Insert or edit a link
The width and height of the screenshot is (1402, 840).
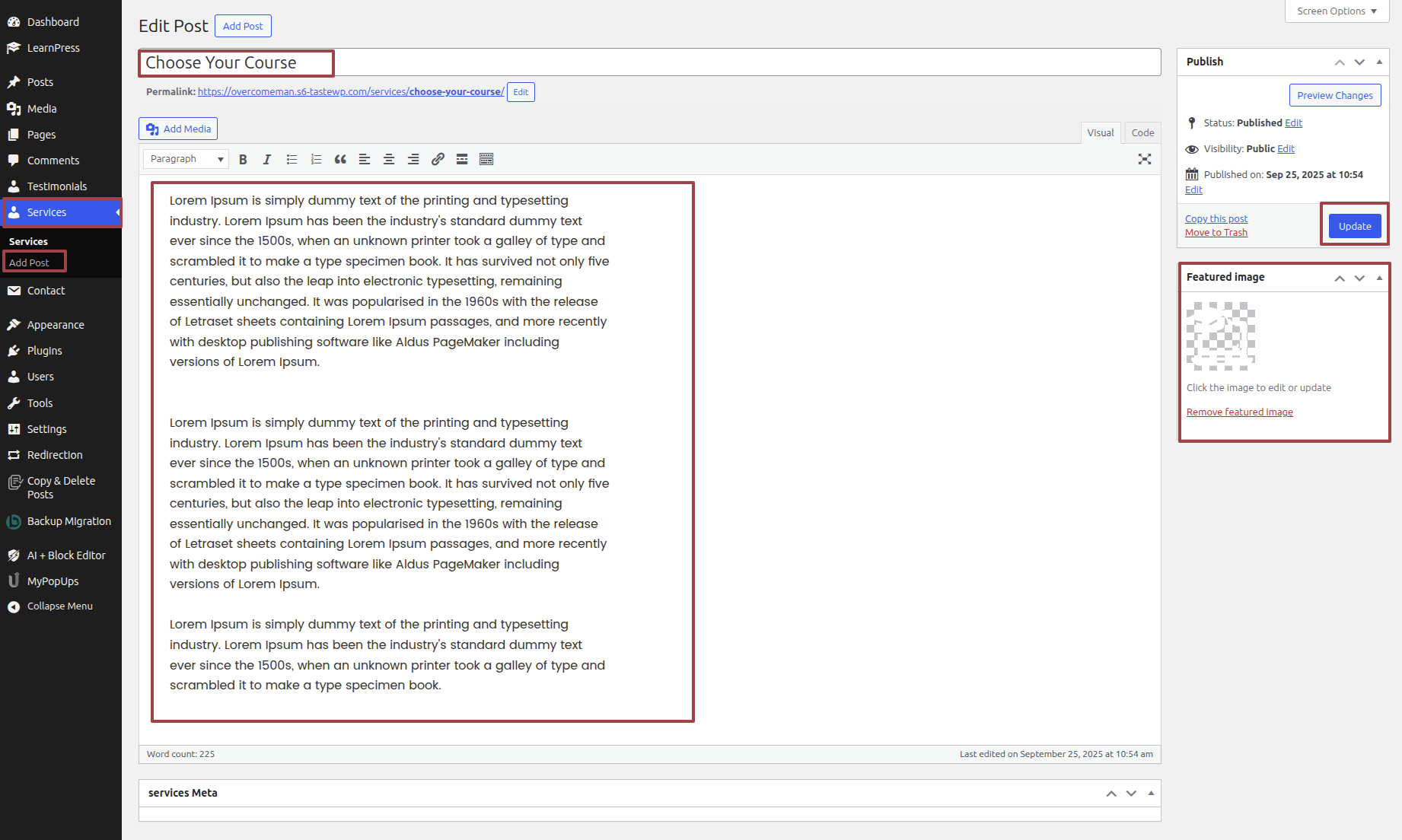[438, 159]
